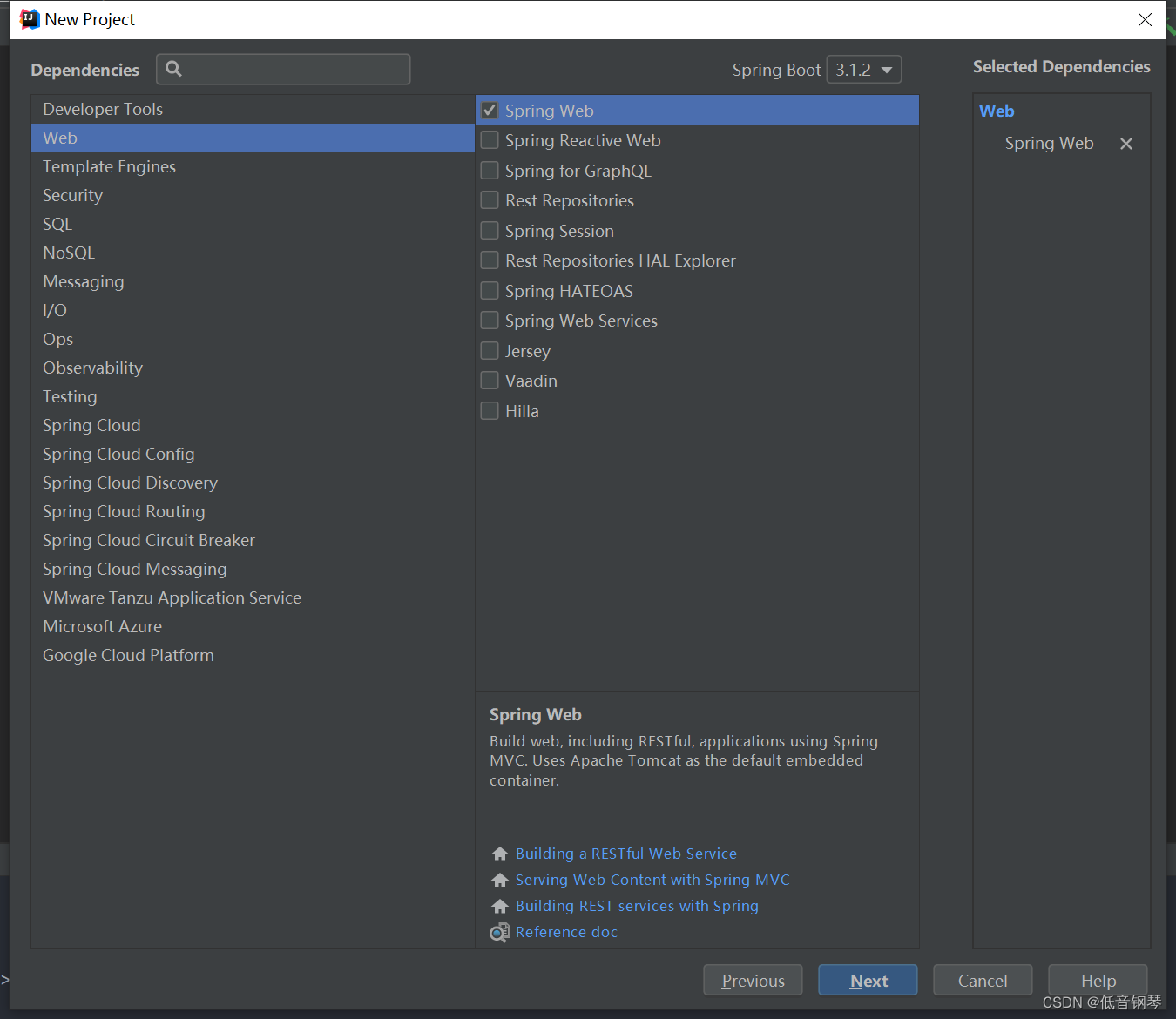The height and width of the screenshot is (1019, 1176).
Task: Tick the Spring HATEOAS checkbox
Action: (x=490, y=291)
